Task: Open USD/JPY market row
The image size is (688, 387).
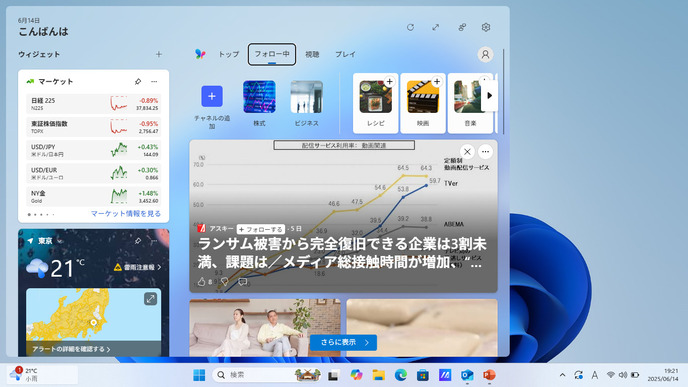Action: coord(93,150)
